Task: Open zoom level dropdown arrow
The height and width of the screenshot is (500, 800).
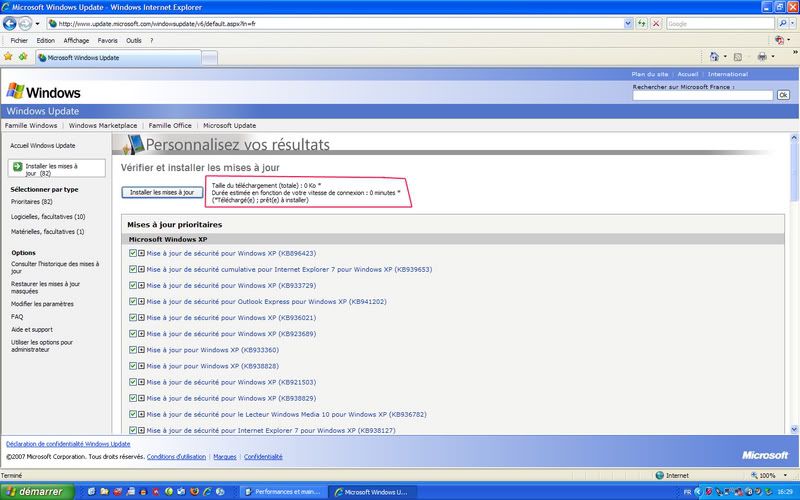Action: pos(785,475)
